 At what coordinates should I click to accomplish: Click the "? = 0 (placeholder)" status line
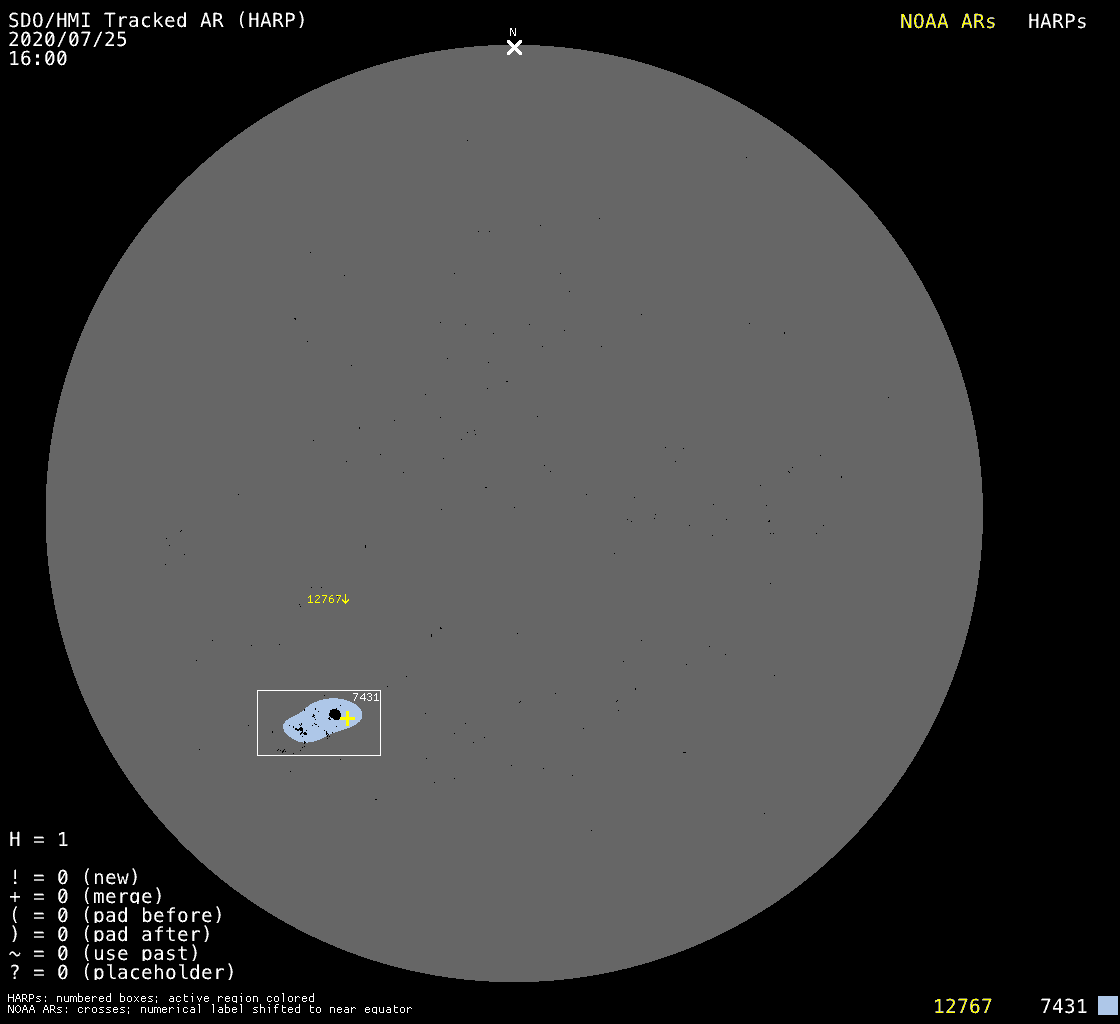pos(122,971)
